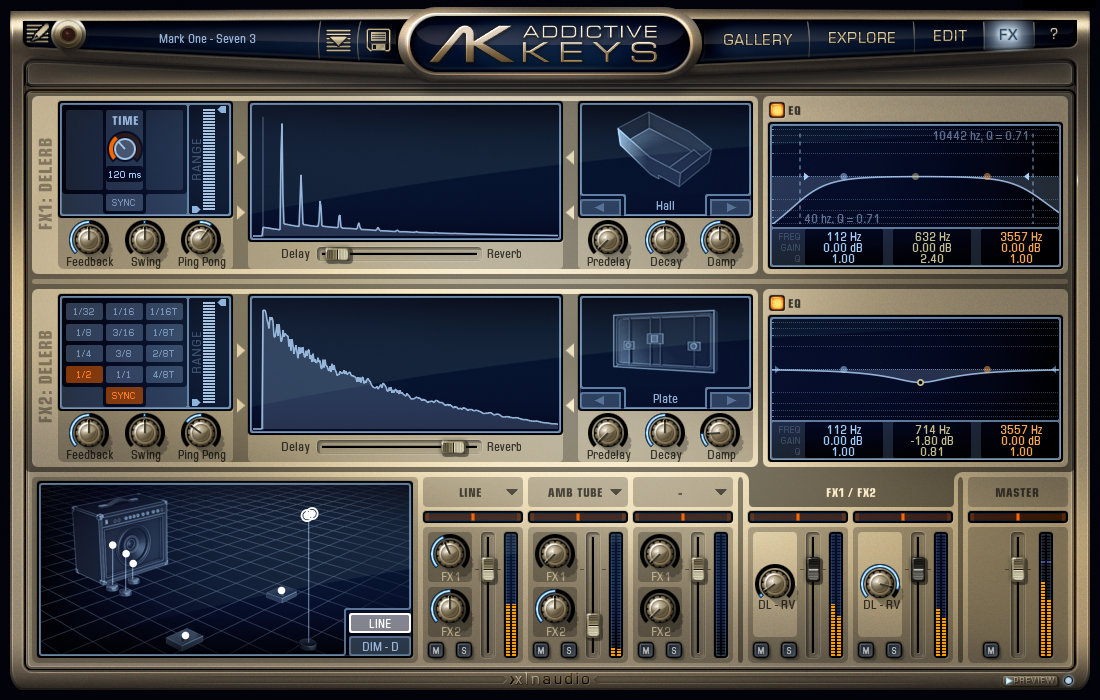Expand the LINE channel source dropdown
Image resolution: width=1100 pixels, height=700 pixels.
(511, 492)
